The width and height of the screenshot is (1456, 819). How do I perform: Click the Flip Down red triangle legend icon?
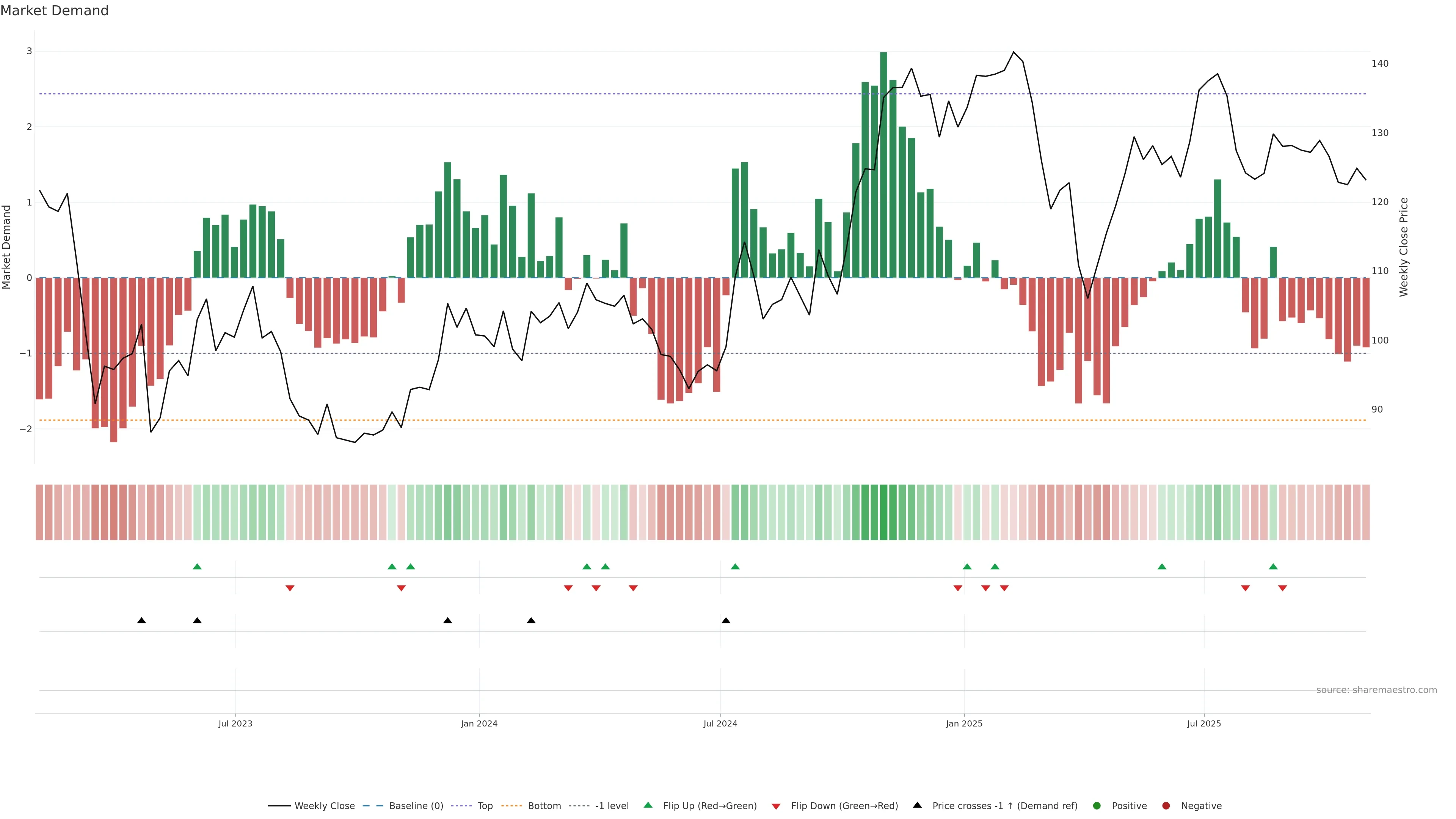776,806
